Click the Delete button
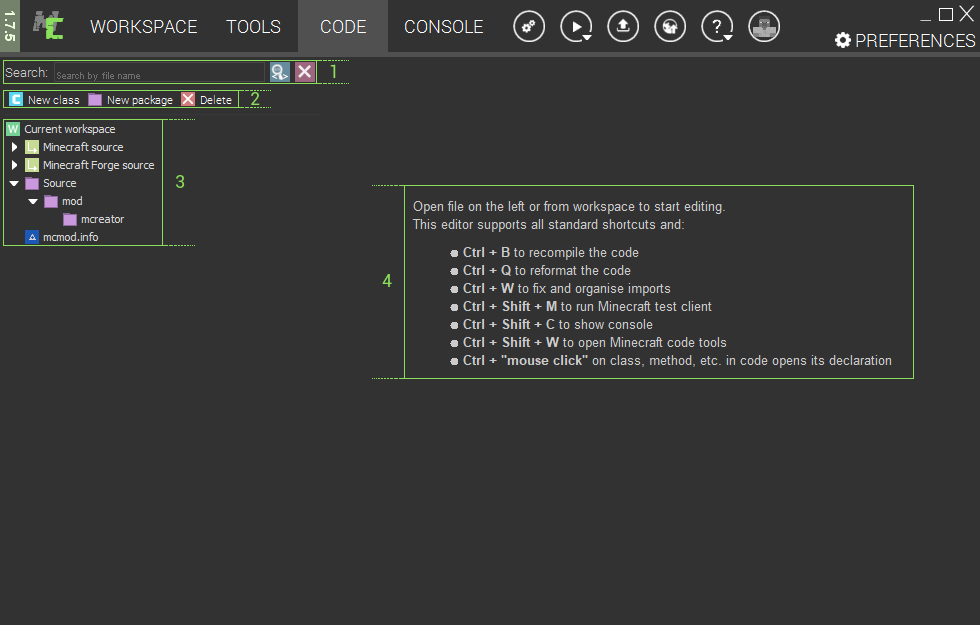The height and width of the screenshot is (625, 980). [207, 99]
